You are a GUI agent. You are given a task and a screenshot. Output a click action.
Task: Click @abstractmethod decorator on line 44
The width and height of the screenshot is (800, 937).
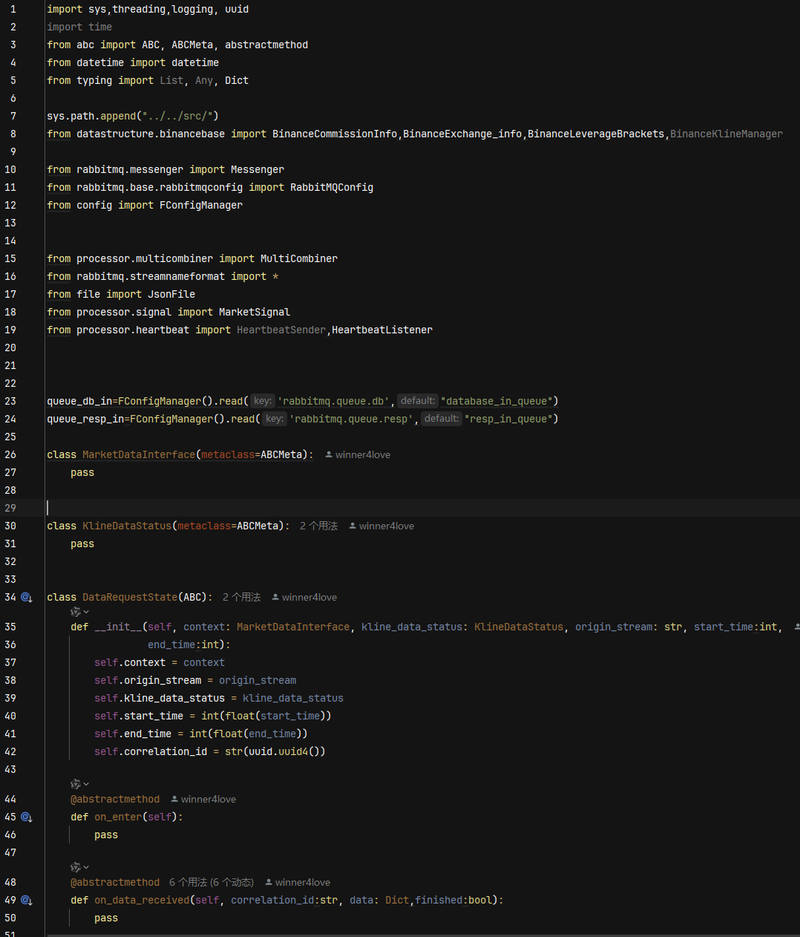115,799
